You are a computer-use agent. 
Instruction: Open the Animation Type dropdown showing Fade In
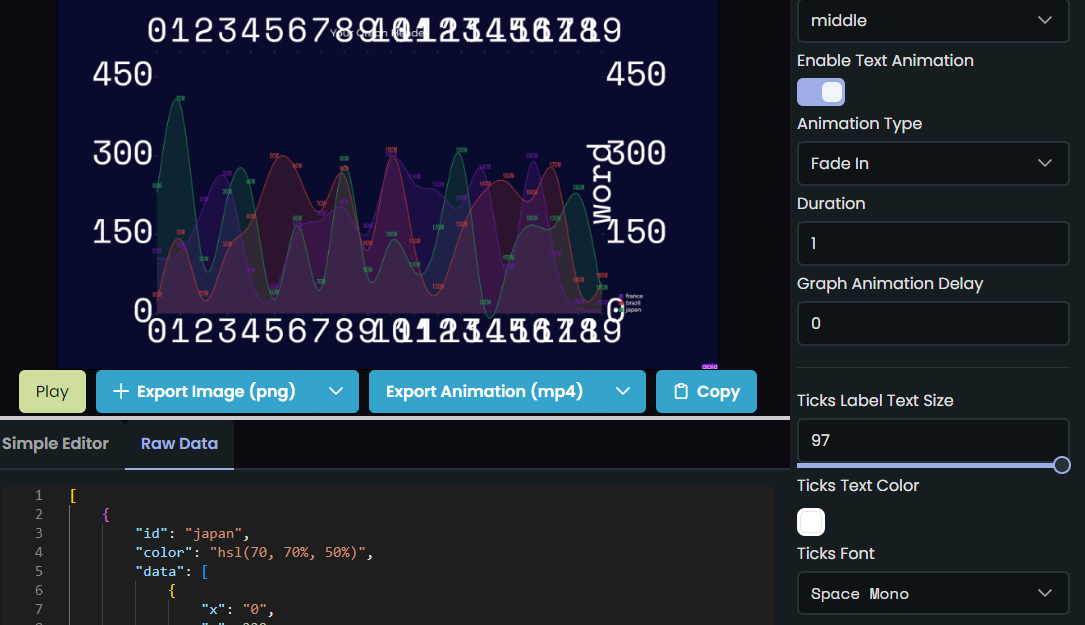(x=932, y=163)
